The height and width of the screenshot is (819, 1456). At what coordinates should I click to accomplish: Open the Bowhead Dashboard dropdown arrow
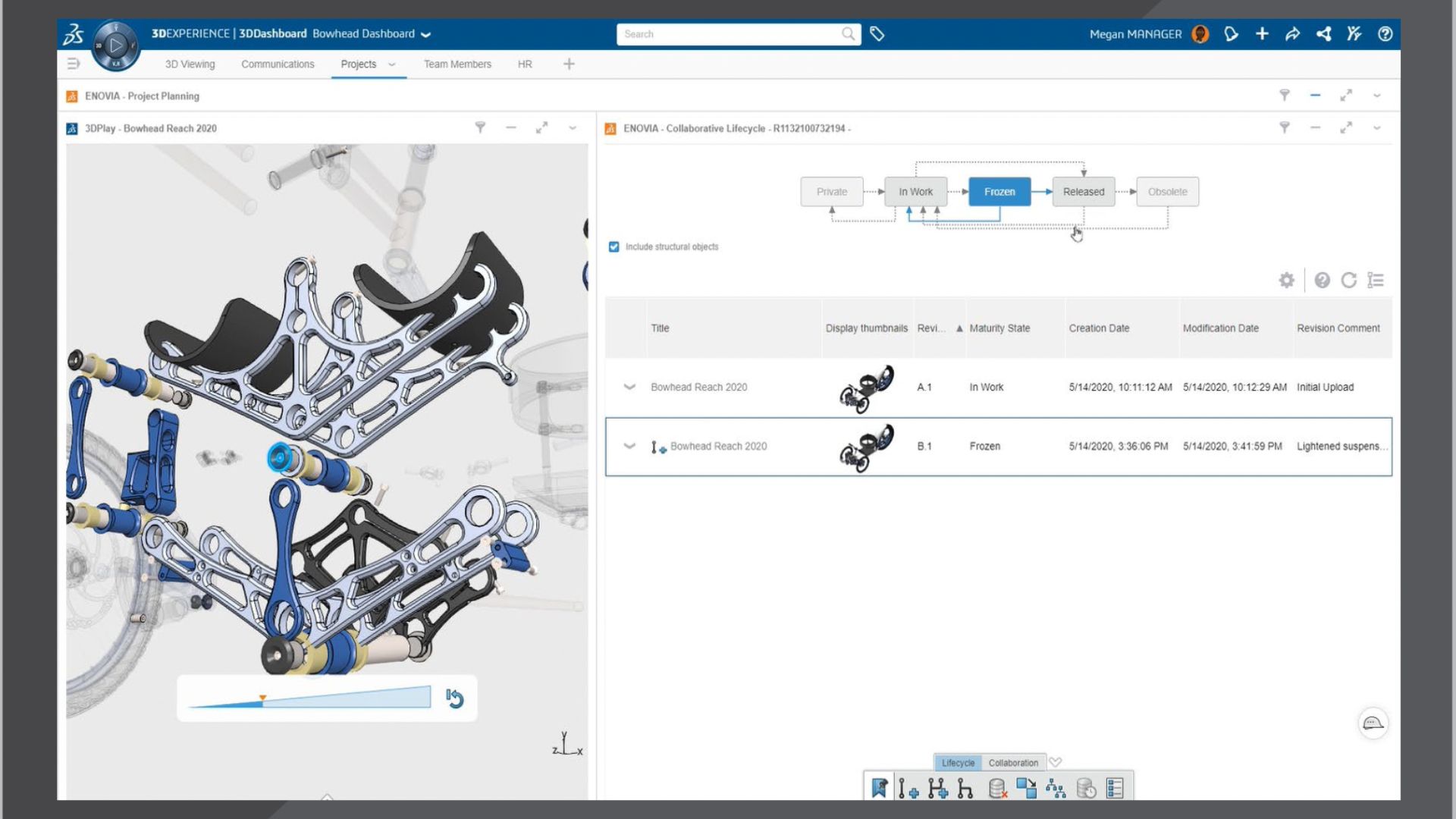tap(426, 35)
